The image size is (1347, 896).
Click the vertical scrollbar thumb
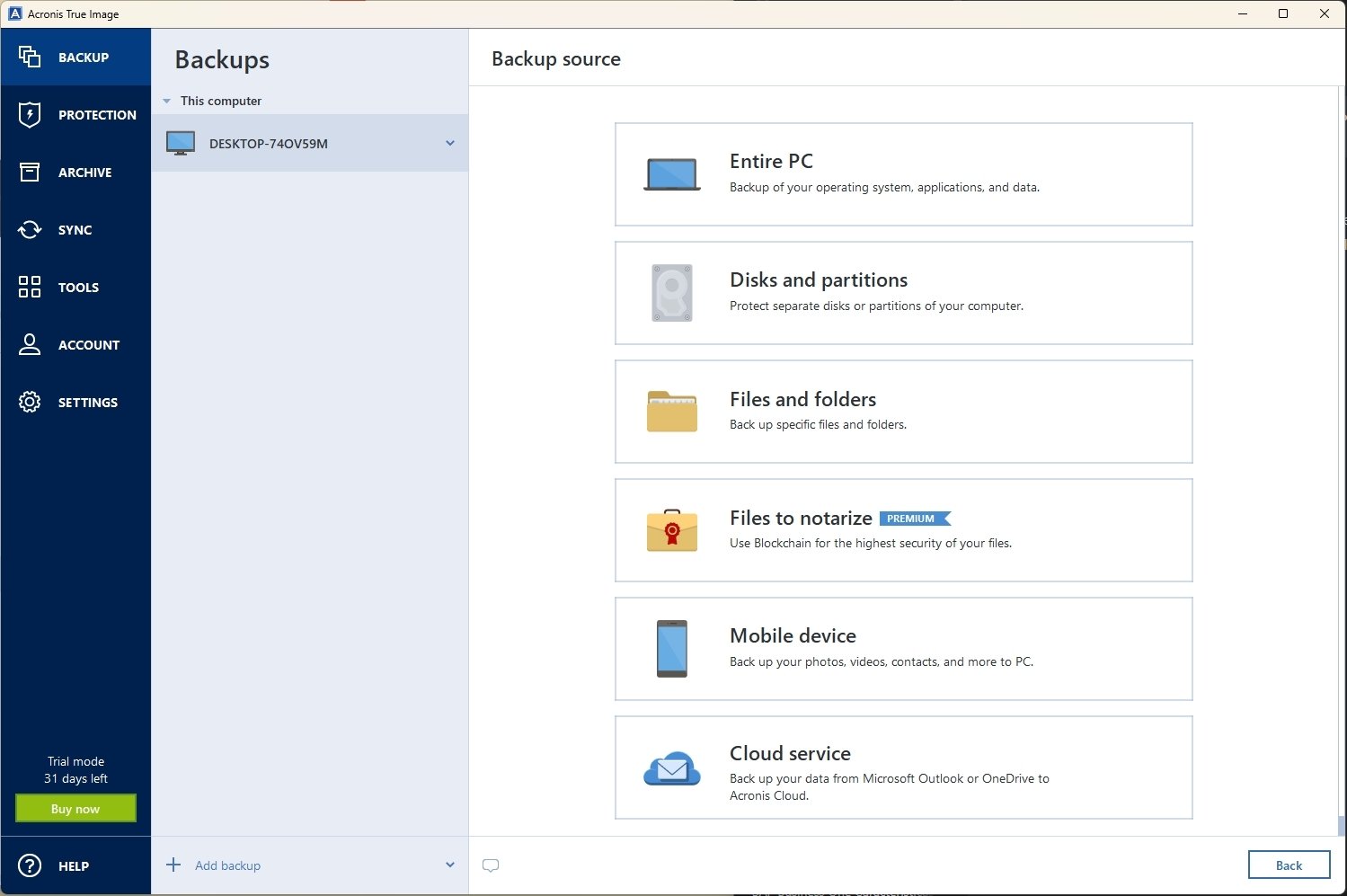[x=1342, y=825]
